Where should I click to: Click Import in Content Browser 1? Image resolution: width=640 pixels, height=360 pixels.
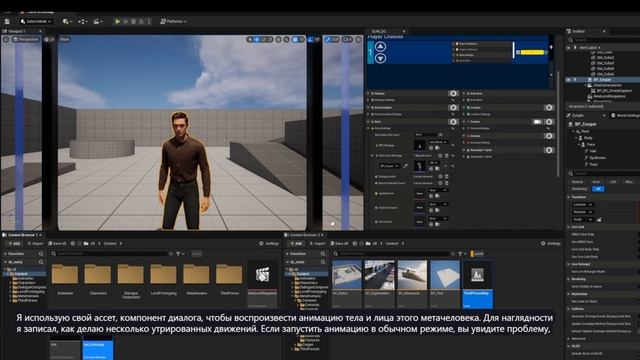pos(36,243)
